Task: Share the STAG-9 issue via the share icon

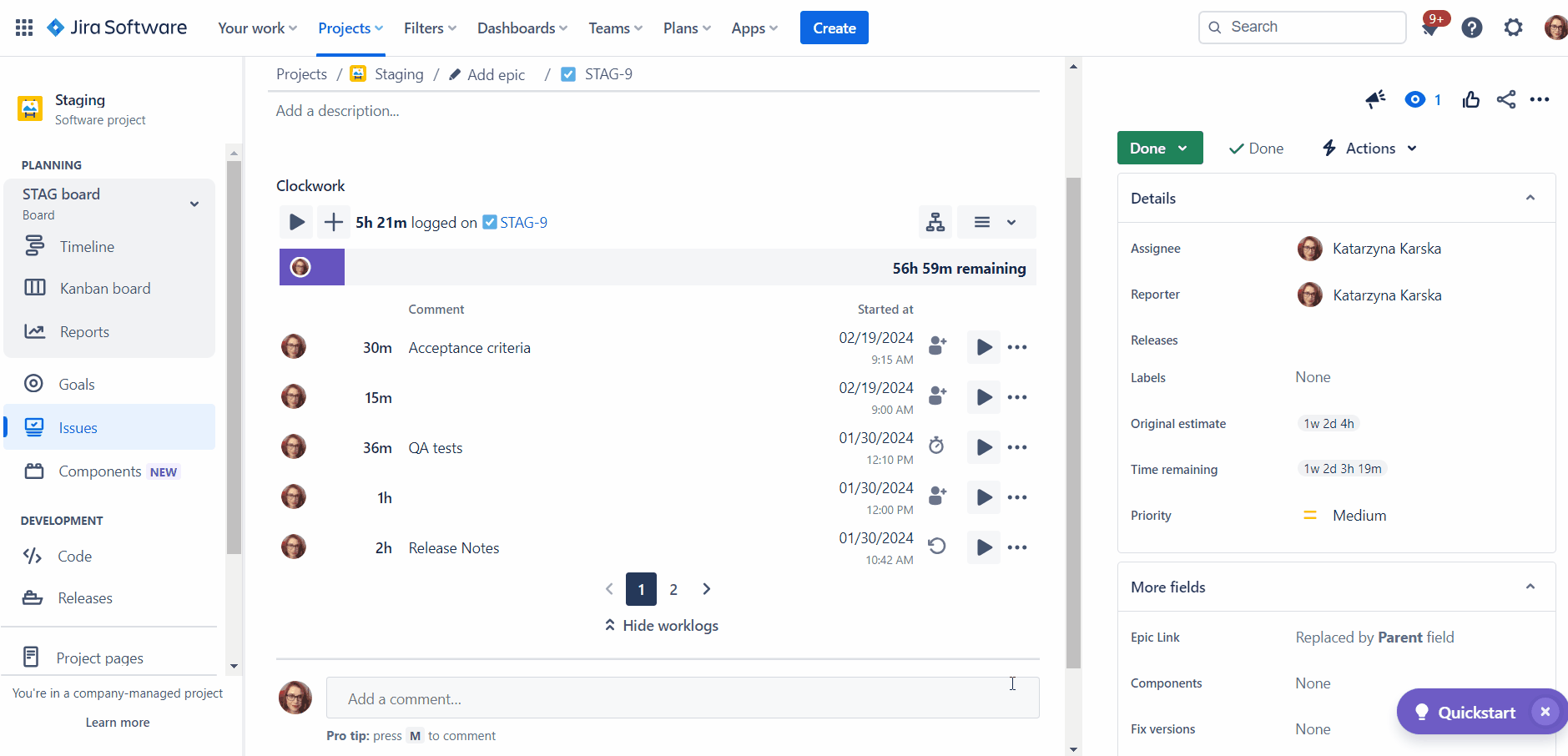Action: pos(1506,99)
